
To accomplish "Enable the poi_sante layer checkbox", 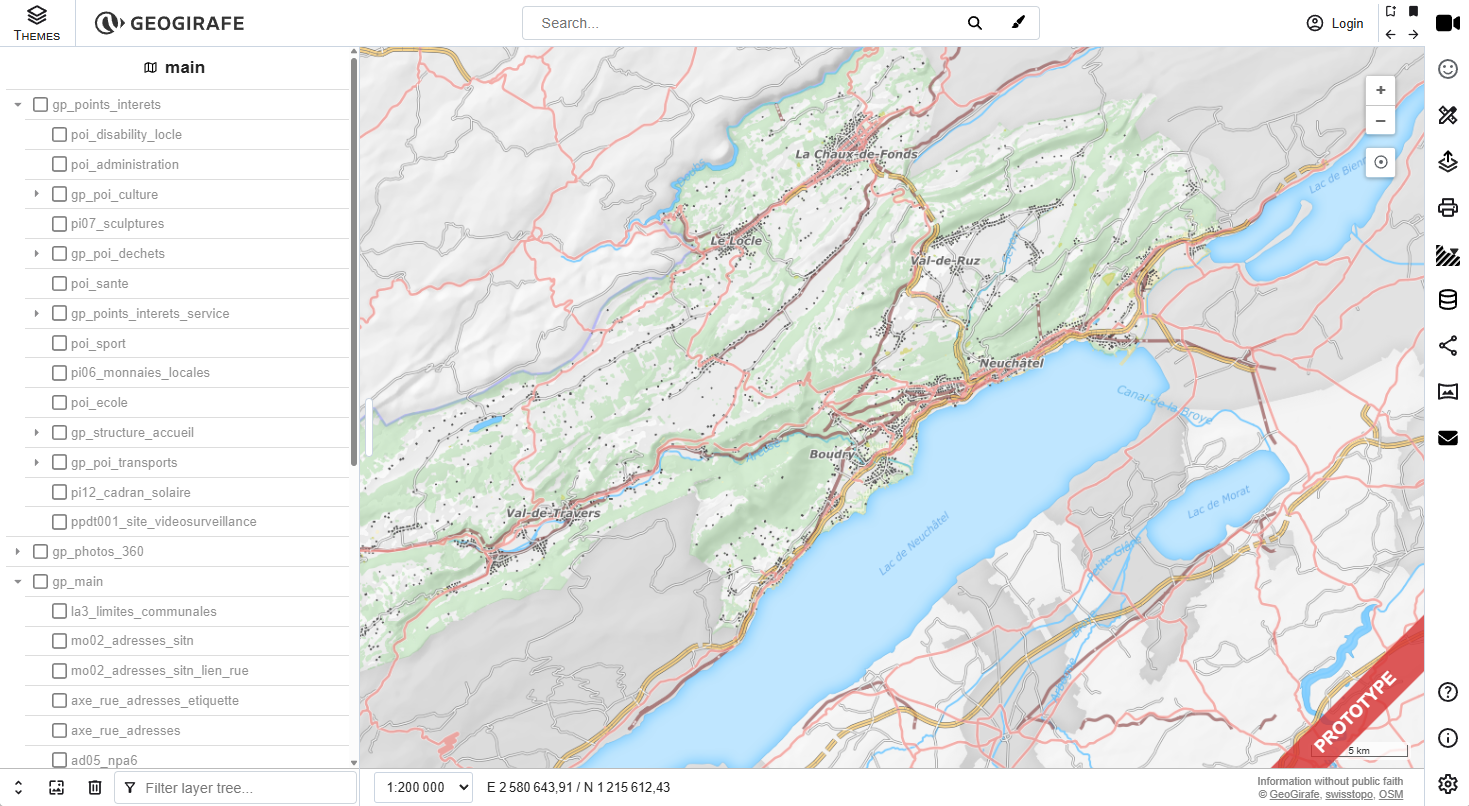I will pyautogui.click(x=59, y=284).
